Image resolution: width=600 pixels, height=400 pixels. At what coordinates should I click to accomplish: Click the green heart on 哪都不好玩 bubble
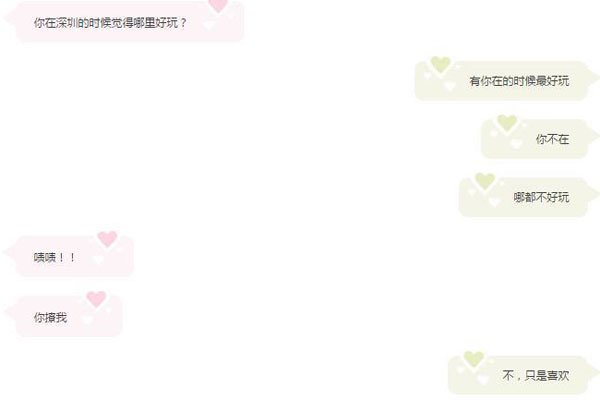point(485,181)
